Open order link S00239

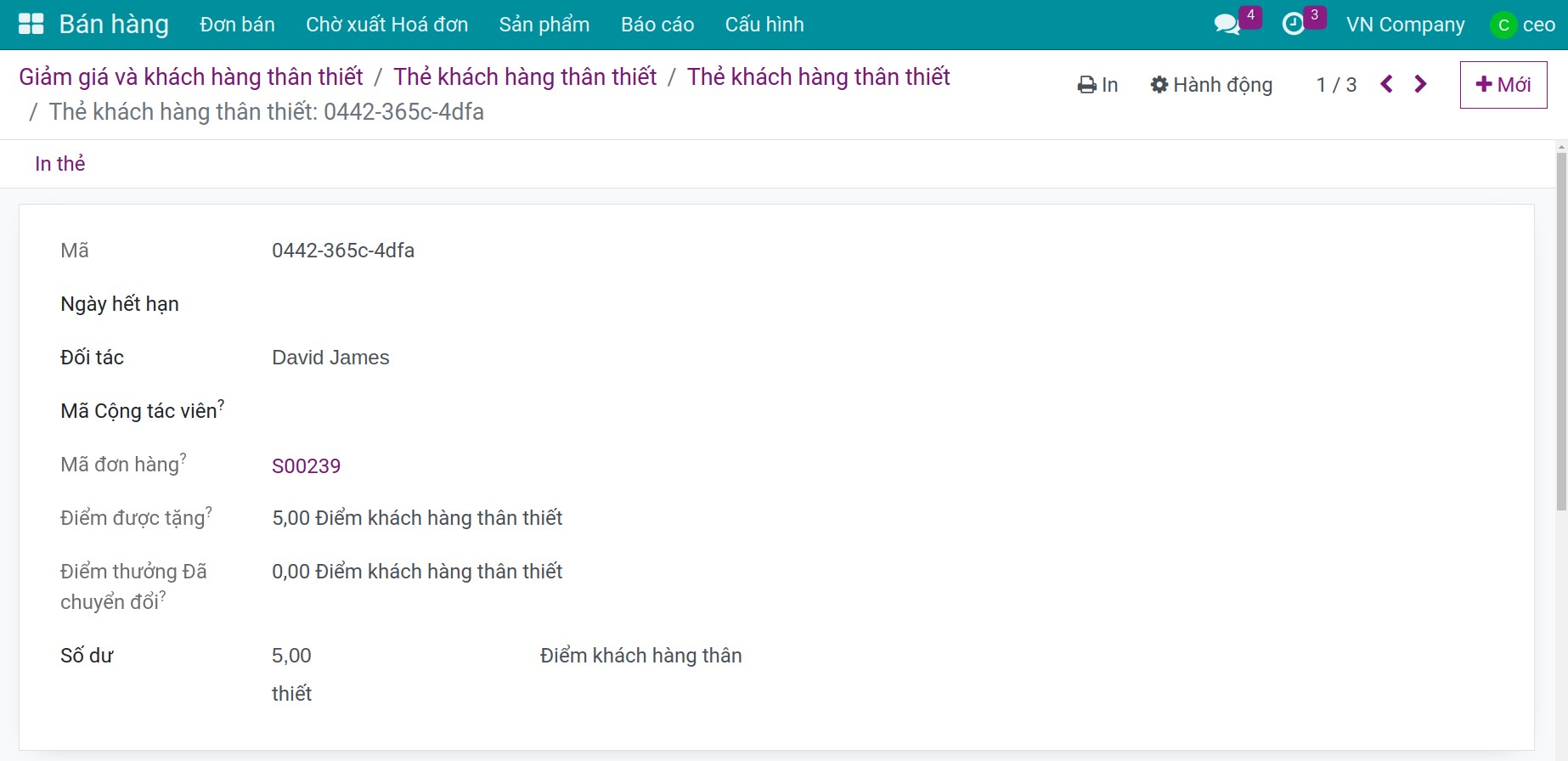pos(306,466)
